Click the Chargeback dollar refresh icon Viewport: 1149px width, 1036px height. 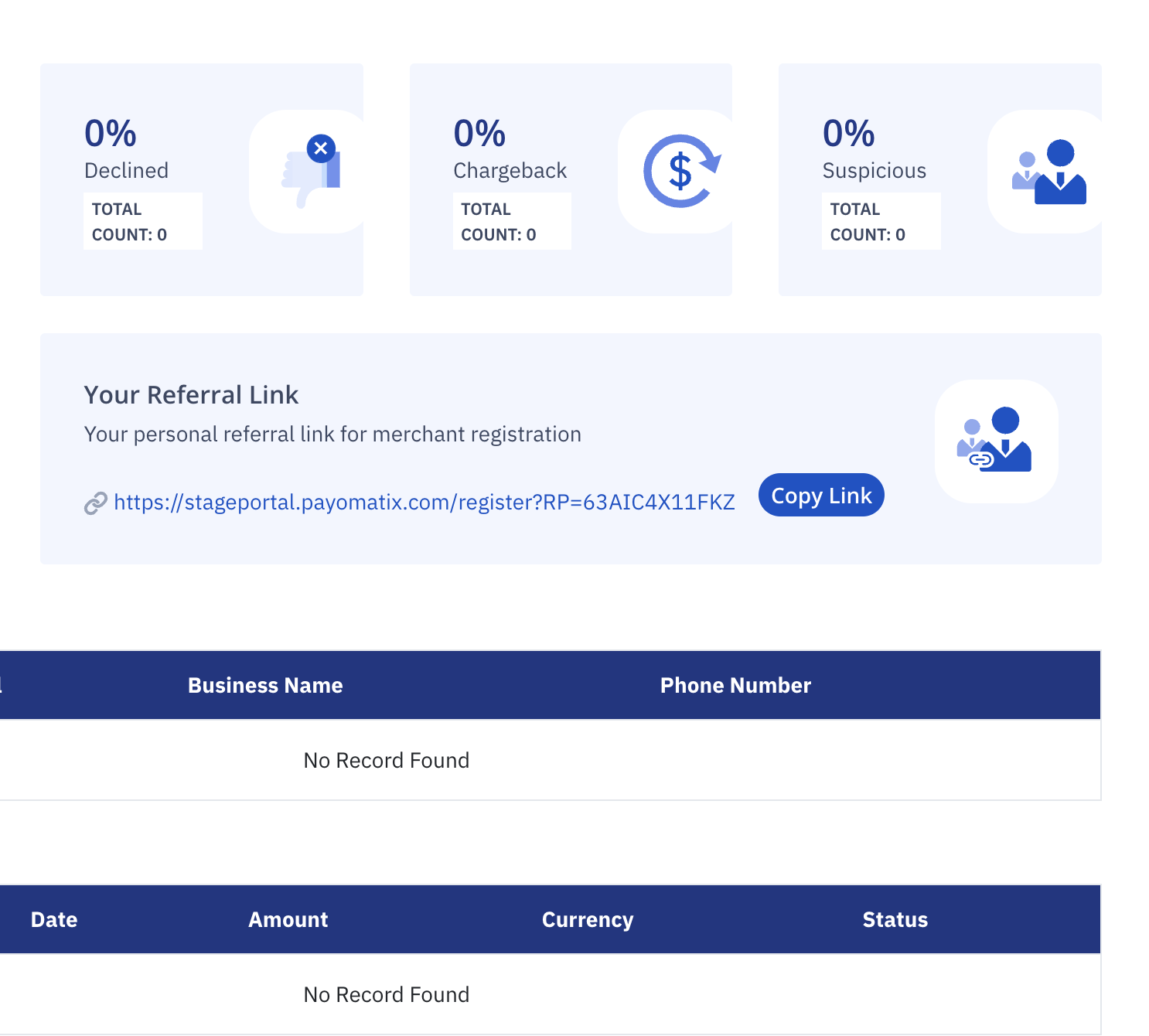click(x=681, y=172)
